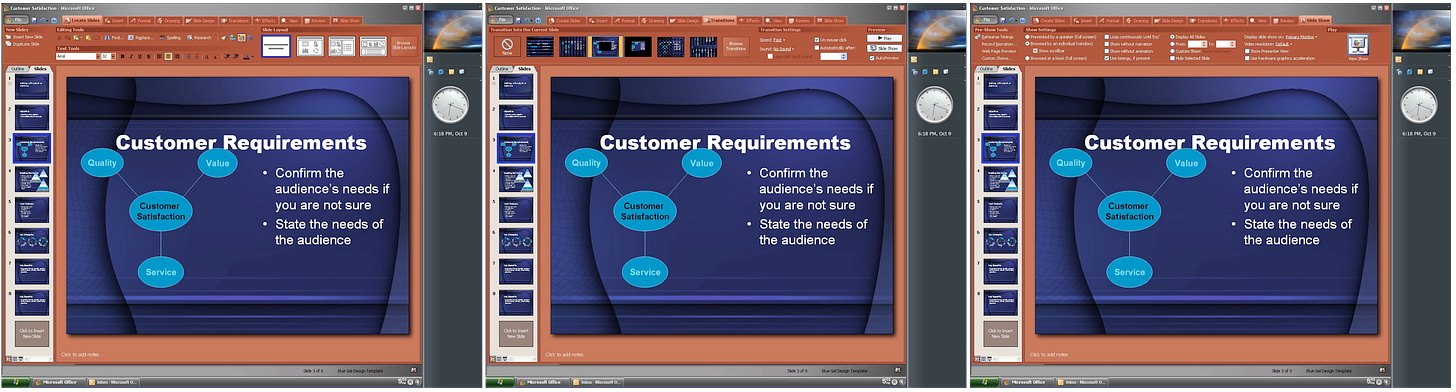1456x392 pixels.
Task: Click the From slide number field
Action: point(1197,44)
